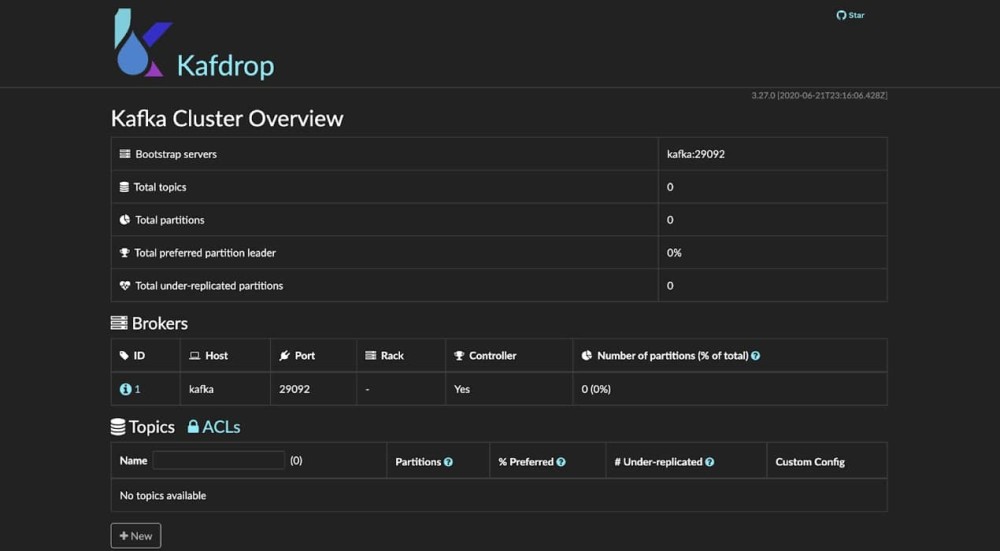Click the Brokers heading server icon

119,323
